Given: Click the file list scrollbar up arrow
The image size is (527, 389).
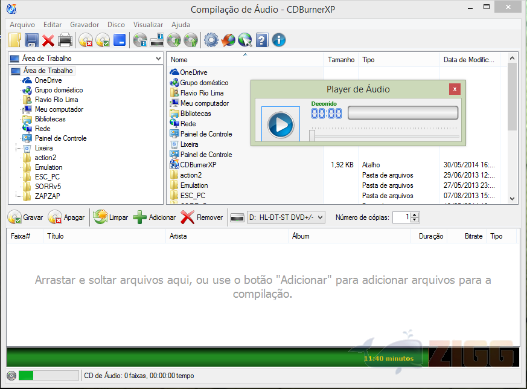Looking at the screenshot, I should tap(512, 58).
